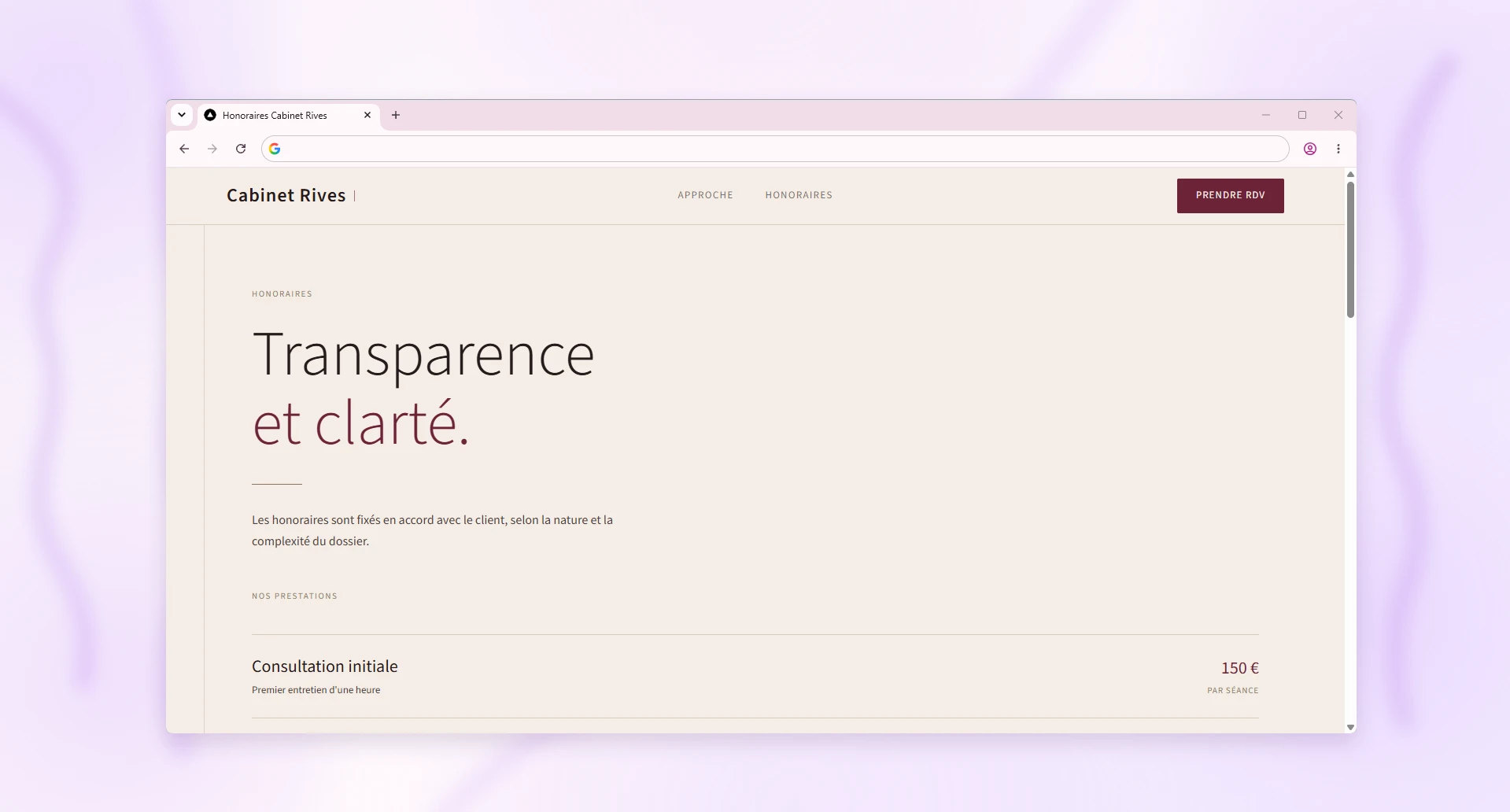Click the Transparence headline
The width and height of the screenshot is (1510, 812).
(423, 356)
